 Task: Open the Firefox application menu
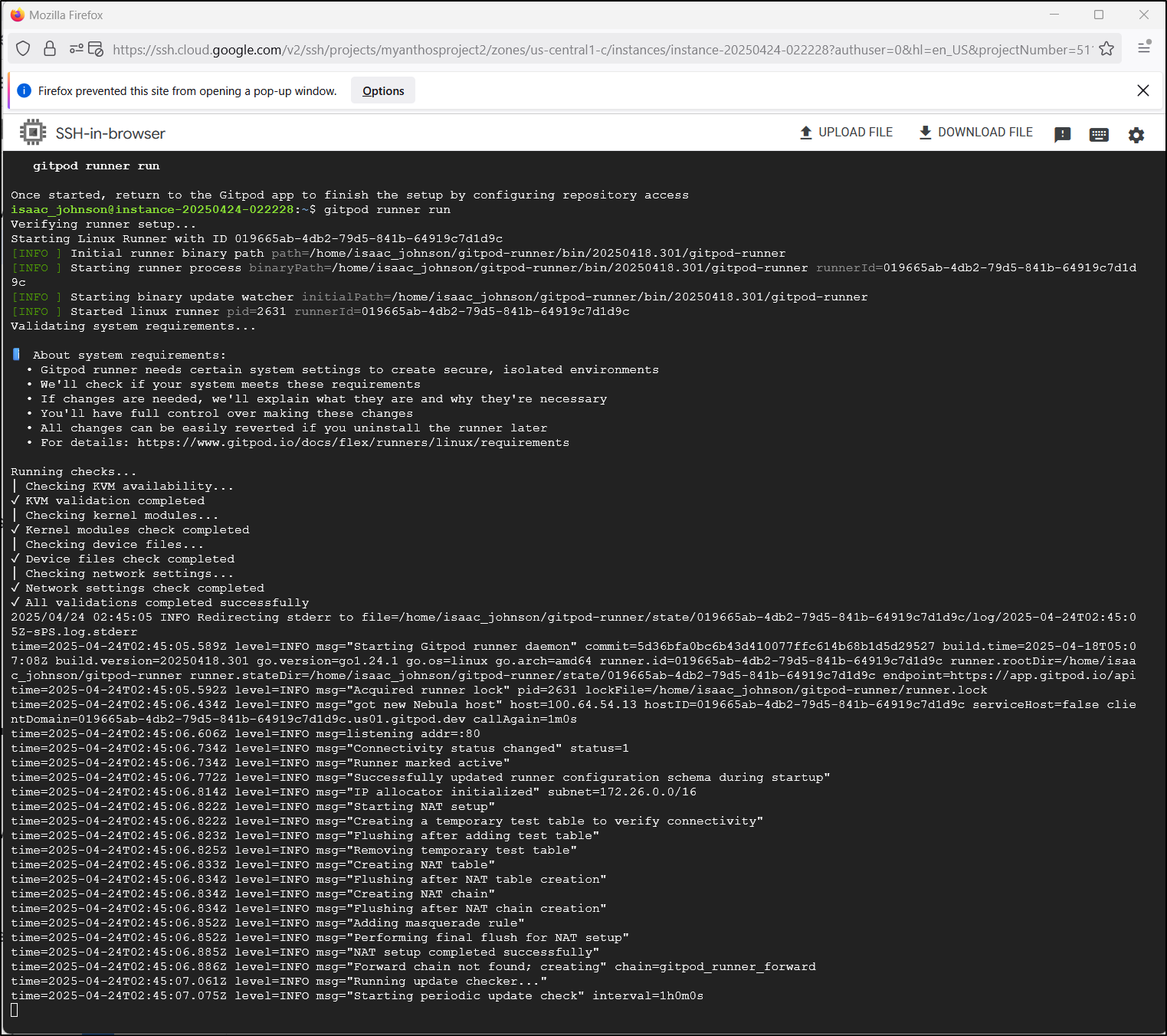coord(1144,48)
